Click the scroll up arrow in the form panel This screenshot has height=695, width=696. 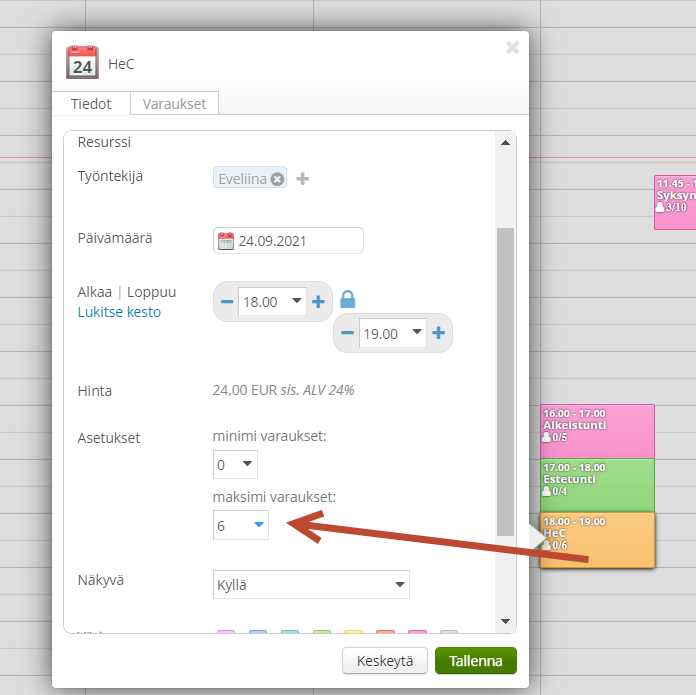click(x=505, y=143)
